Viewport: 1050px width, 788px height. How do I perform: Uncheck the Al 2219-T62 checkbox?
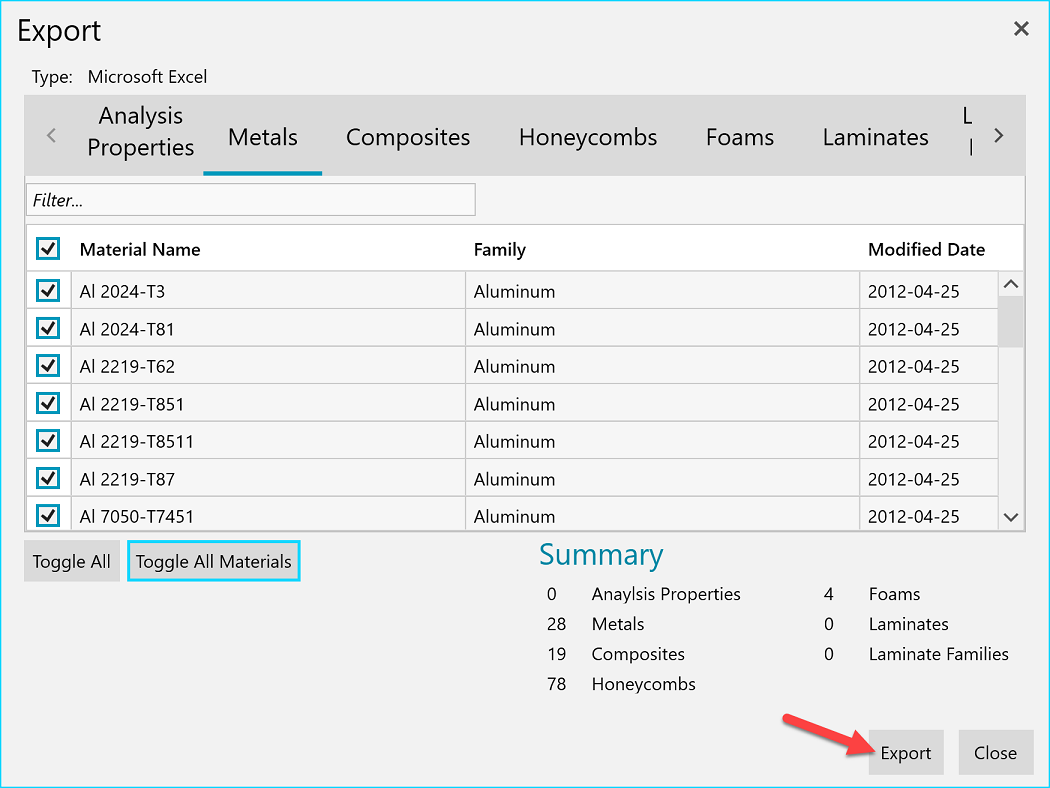pos(48,366)
